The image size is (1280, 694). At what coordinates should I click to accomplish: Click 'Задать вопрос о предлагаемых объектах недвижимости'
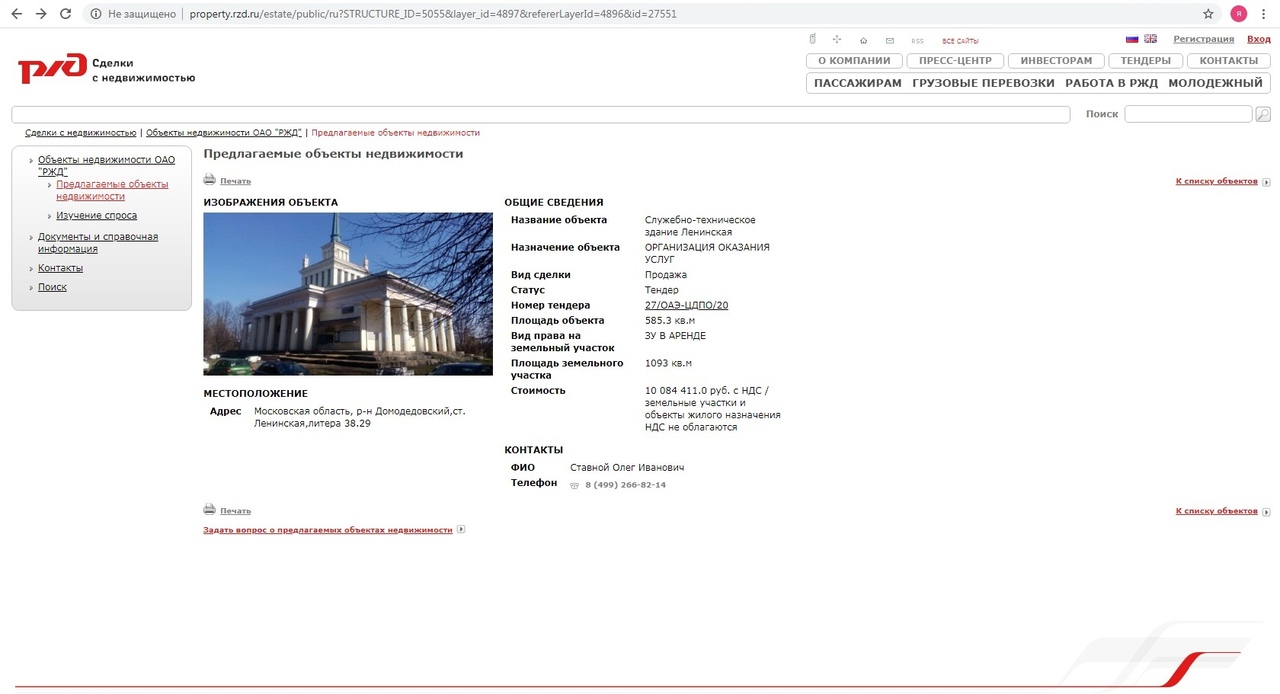pyautogui.click(x=327, y=529)
